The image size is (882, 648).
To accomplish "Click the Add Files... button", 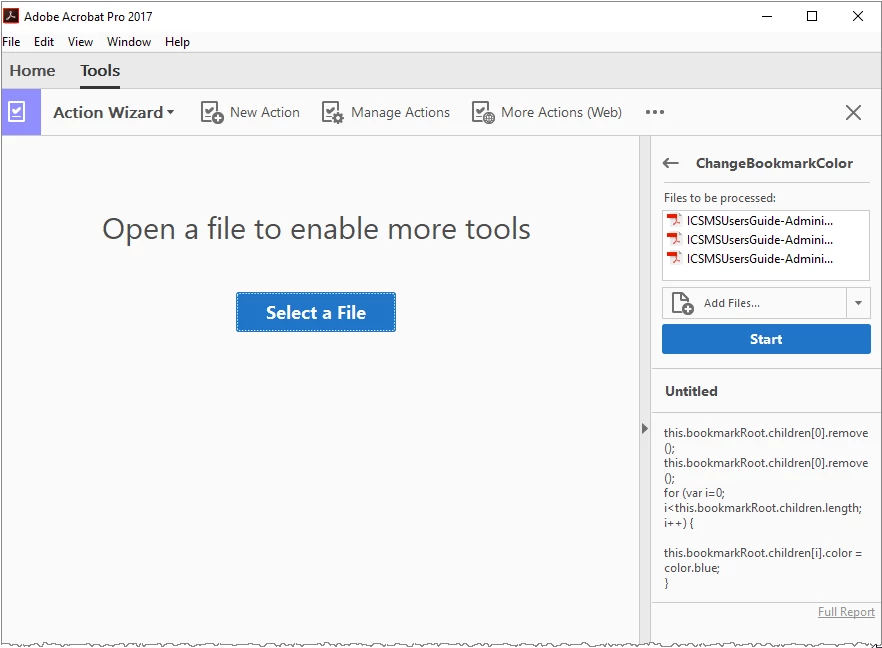I will click(754, 303).
